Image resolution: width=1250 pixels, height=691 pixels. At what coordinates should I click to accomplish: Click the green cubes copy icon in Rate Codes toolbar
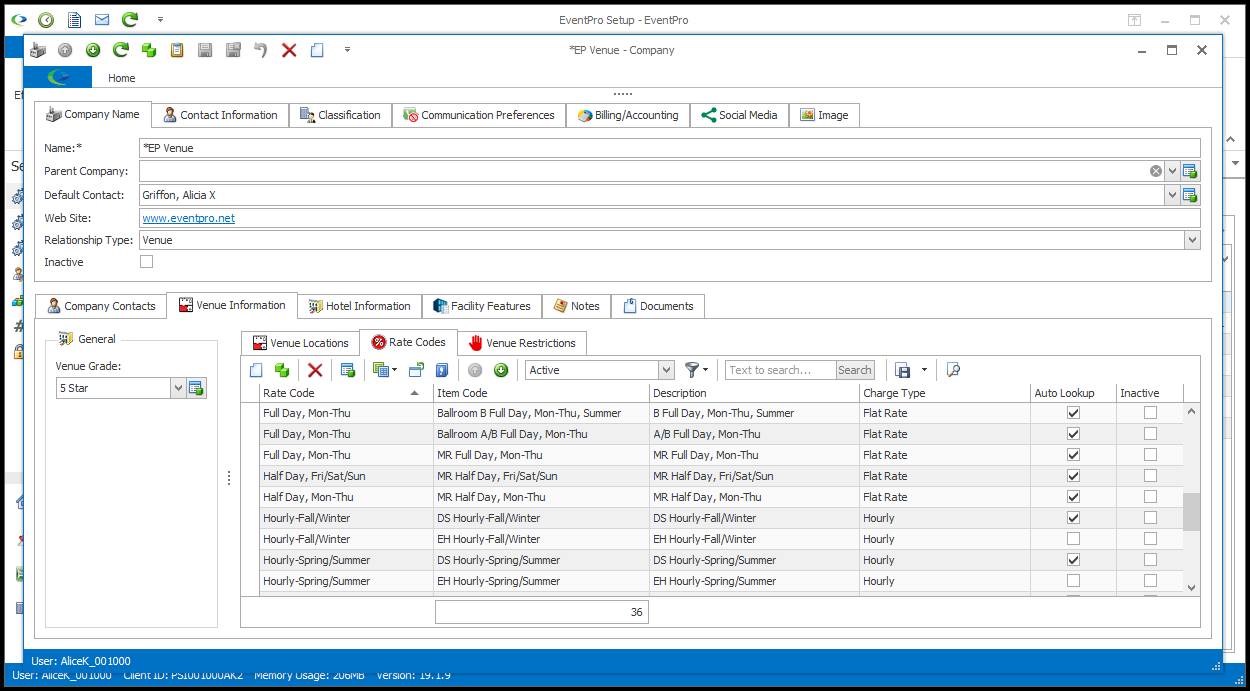pos(282,370)
